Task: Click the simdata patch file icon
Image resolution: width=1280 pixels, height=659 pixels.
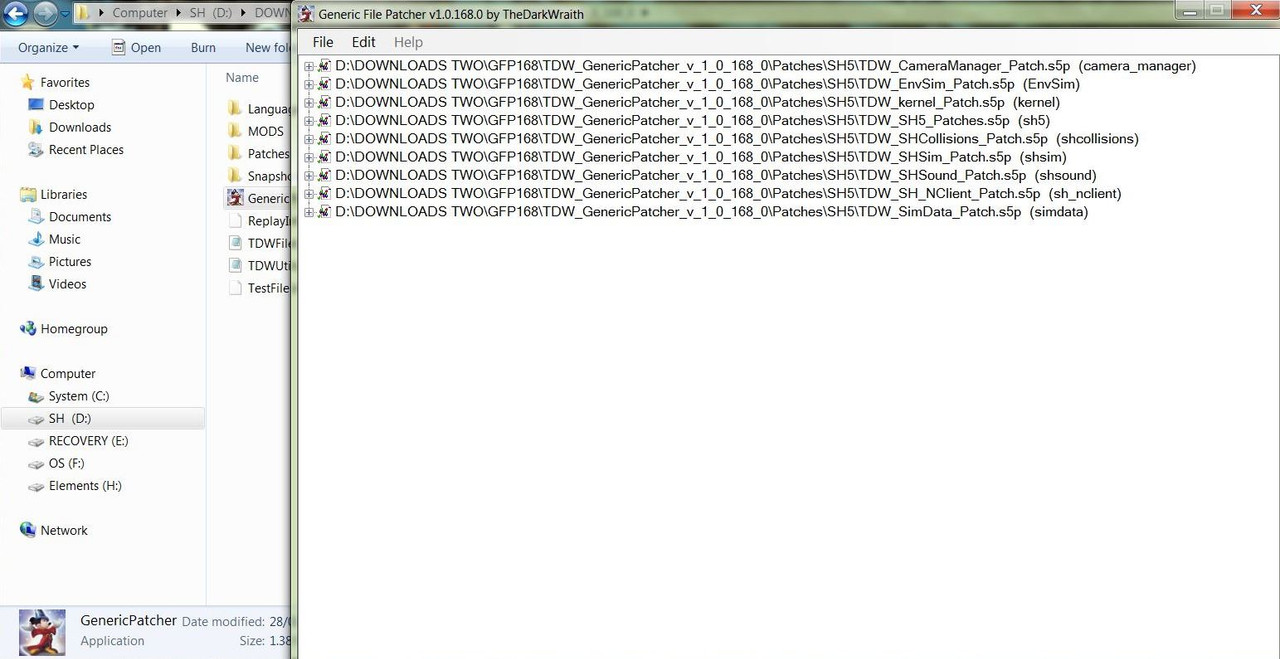Action: pos(324,212)
